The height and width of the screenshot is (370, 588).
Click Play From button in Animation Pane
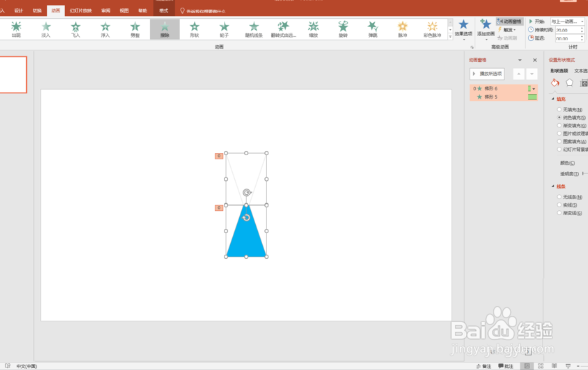click(487, 74)
